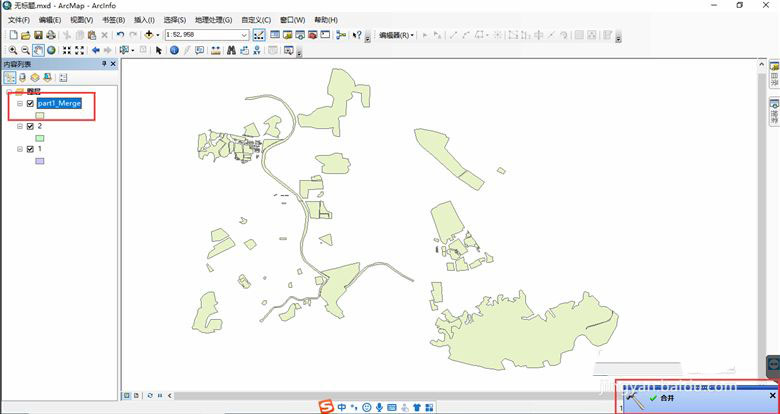
Task: Pin the 内容列表 panel
Action: pos(104,64)
